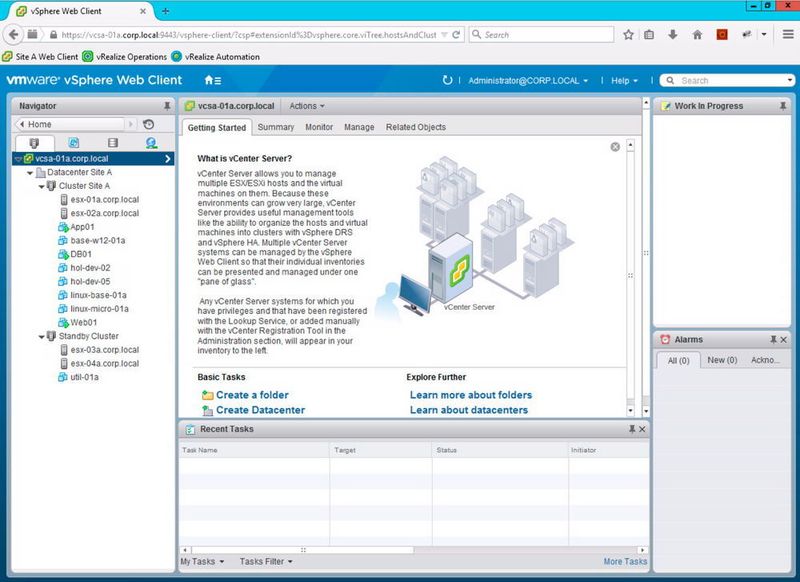Open the bookmarks list icon
The width and height of the screenshot is (800, 582).
[x=649, y=35]
